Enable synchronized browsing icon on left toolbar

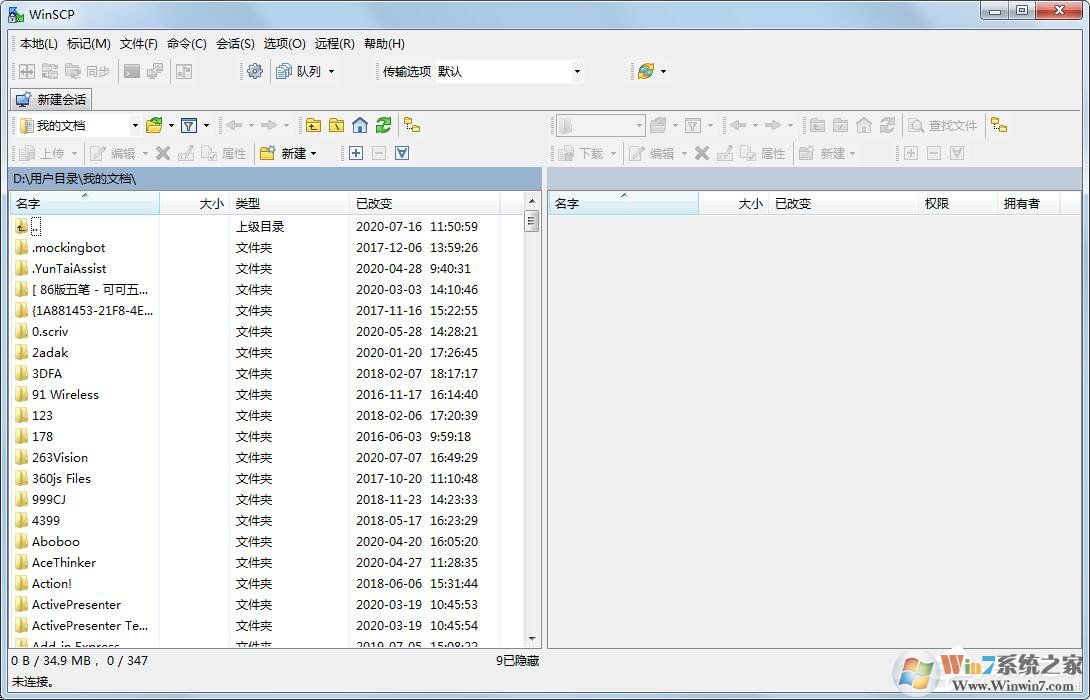point(411,124)
